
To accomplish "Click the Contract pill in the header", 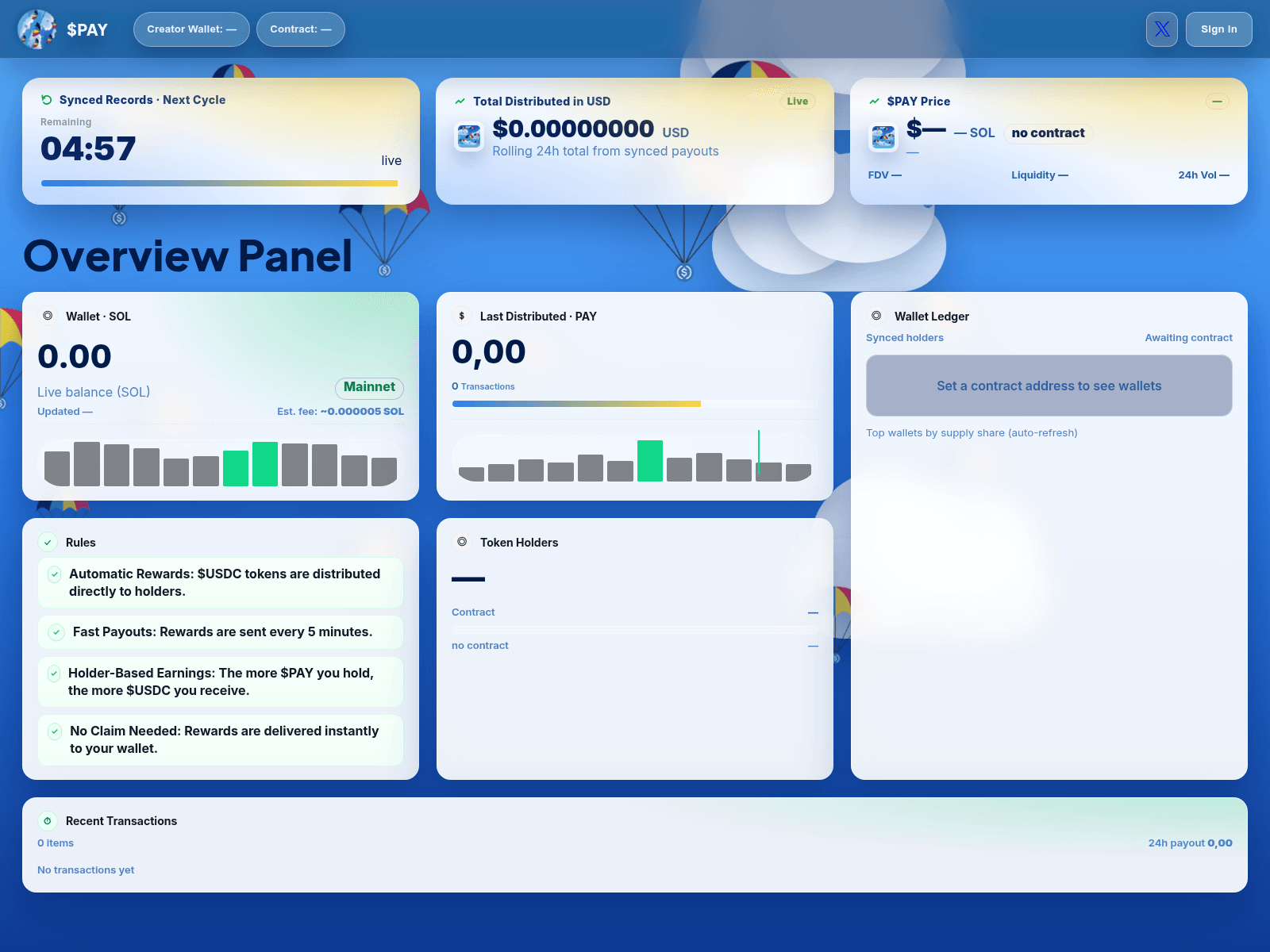I will (301, 29).
